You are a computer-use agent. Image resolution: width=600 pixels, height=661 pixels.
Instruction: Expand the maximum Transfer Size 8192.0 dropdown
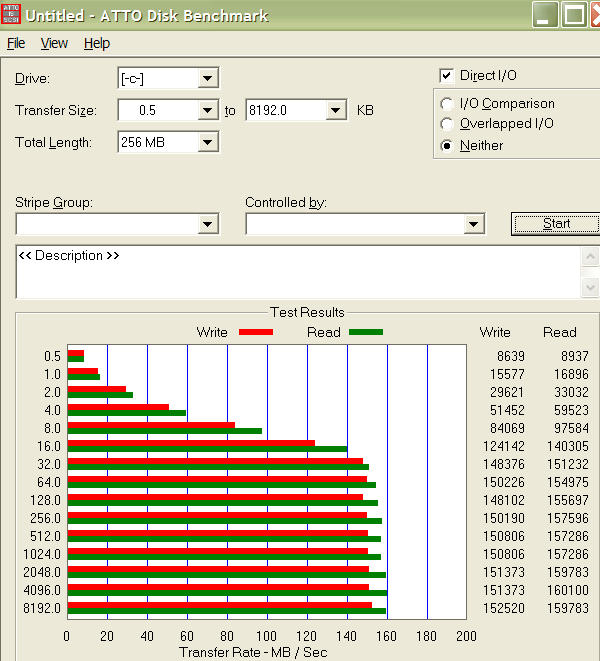335,110
